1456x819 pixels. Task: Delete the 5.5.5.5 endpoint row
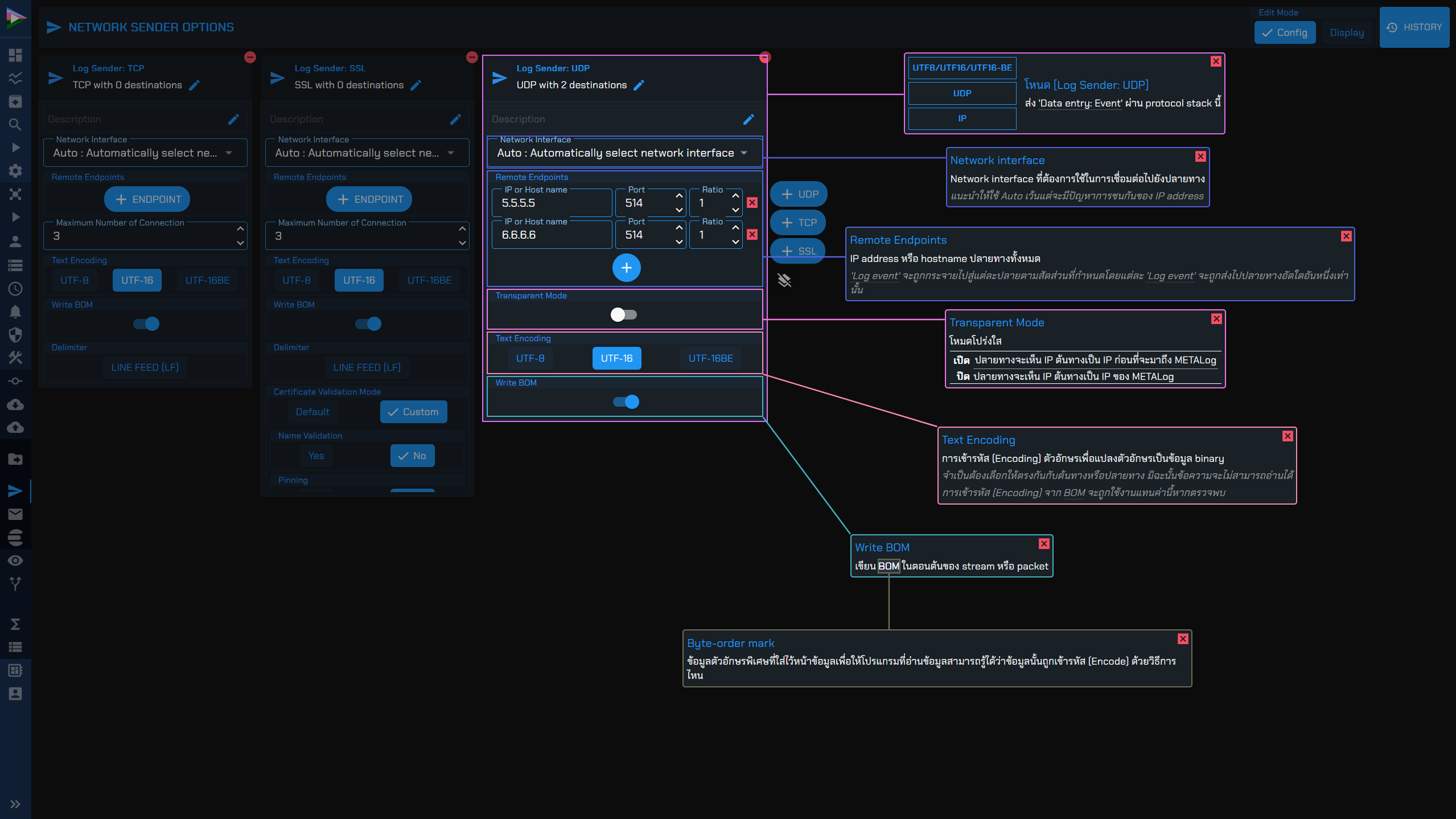tap(752, 203)
